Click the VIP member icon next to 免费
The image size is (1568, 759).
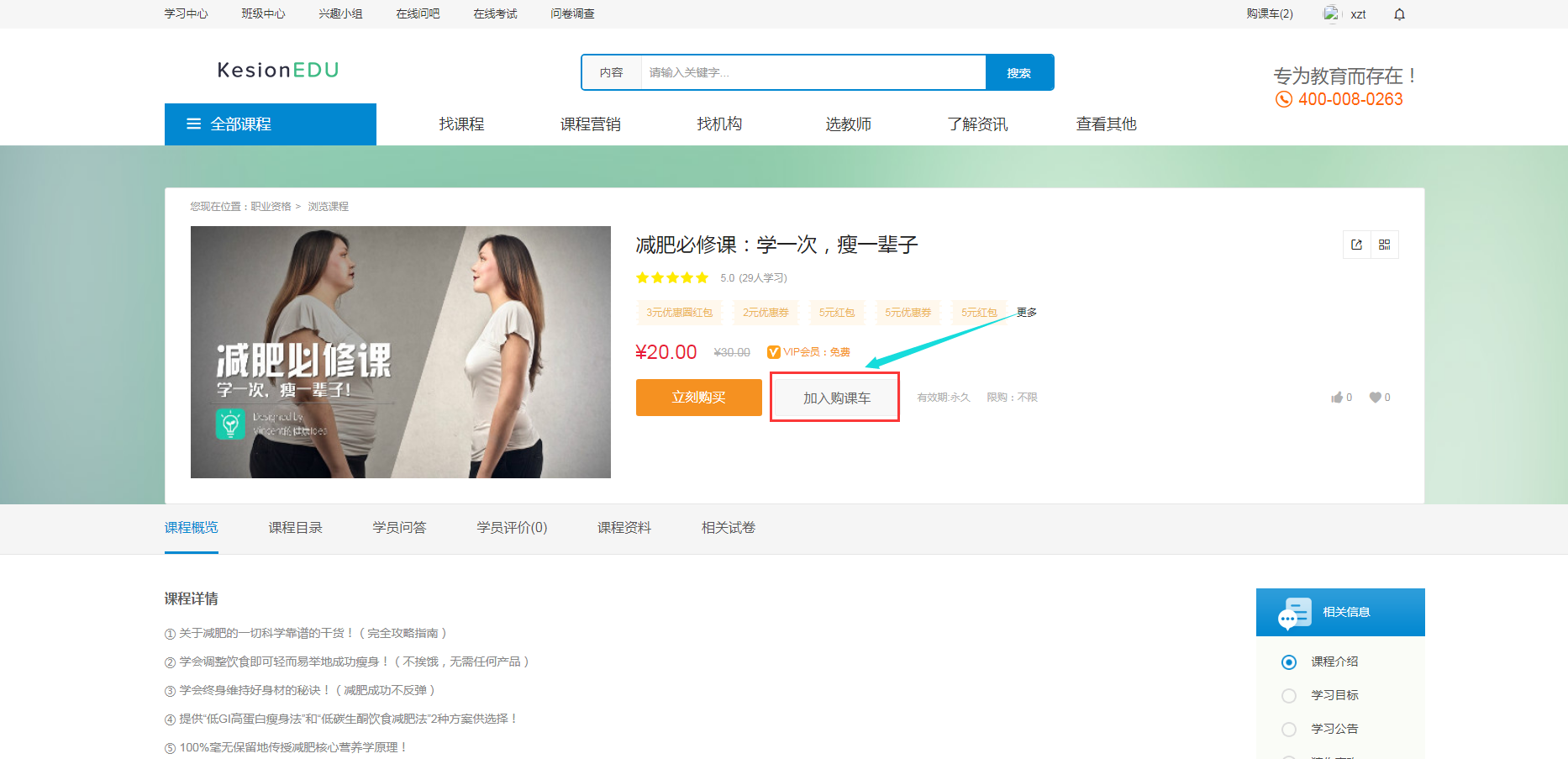(x=776, y=351)
